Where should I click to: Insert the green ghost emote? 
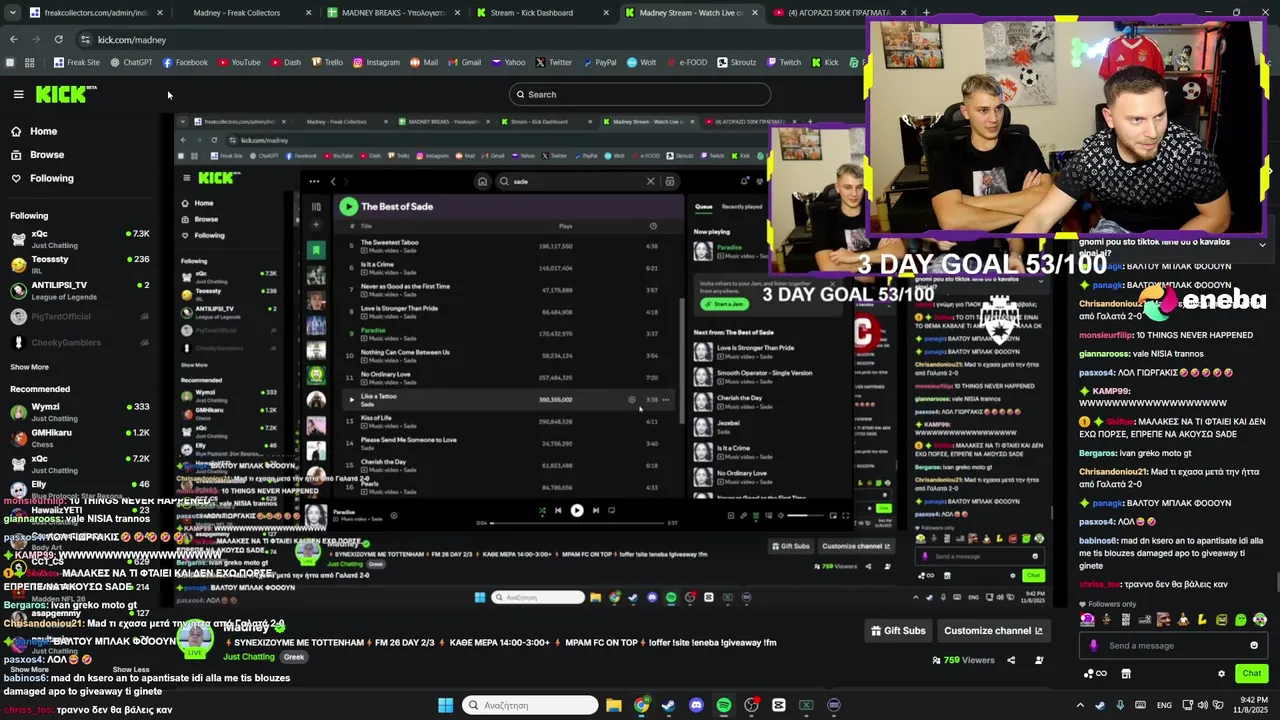pos(1240,620)
